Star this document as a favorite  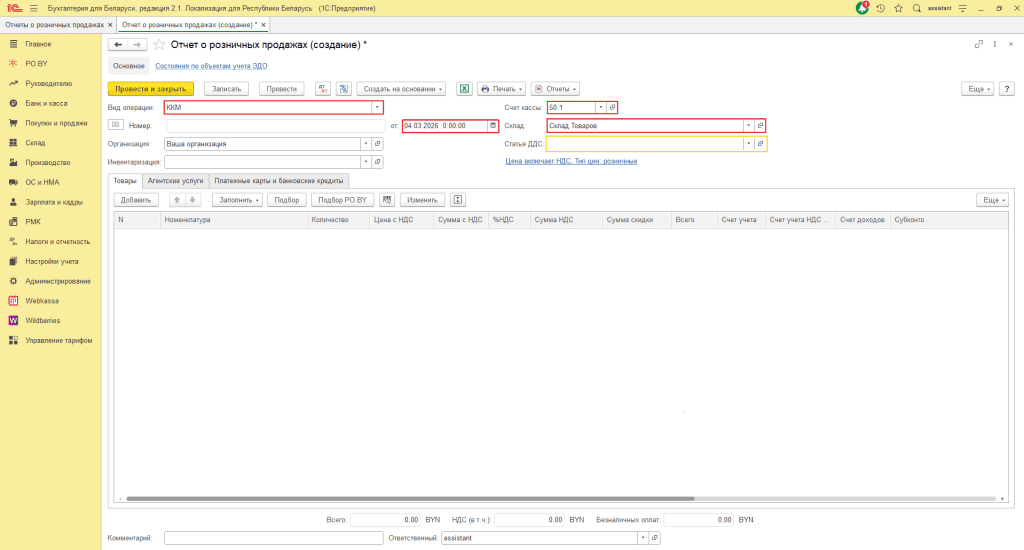(158, 45)
